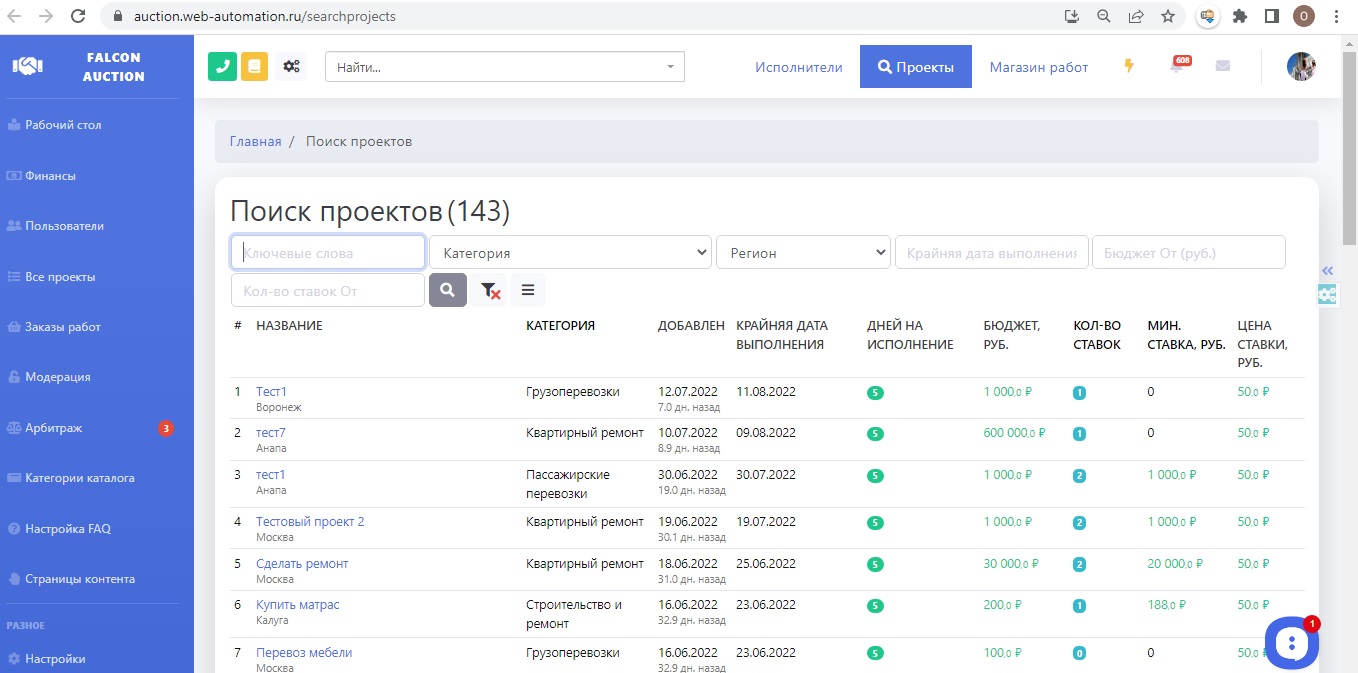Go to Главная breadcrumb link
1358x673 pixels.
[255, 142]
